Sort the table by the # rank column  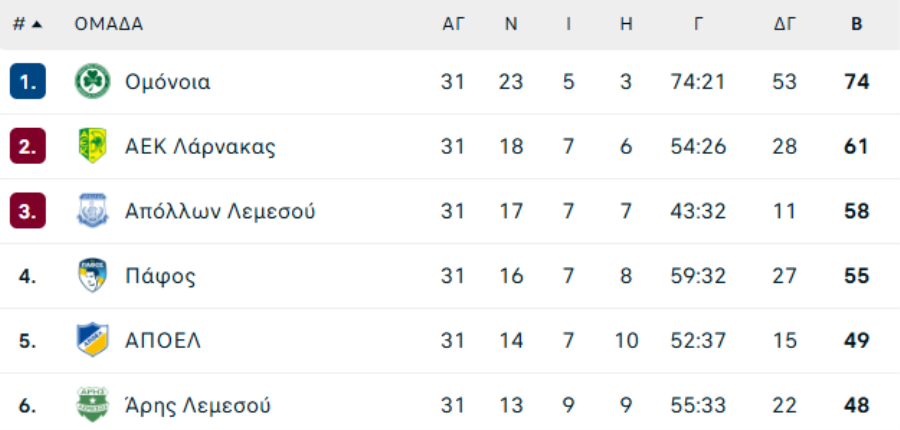pyautogui.click(x=27, y=24)
